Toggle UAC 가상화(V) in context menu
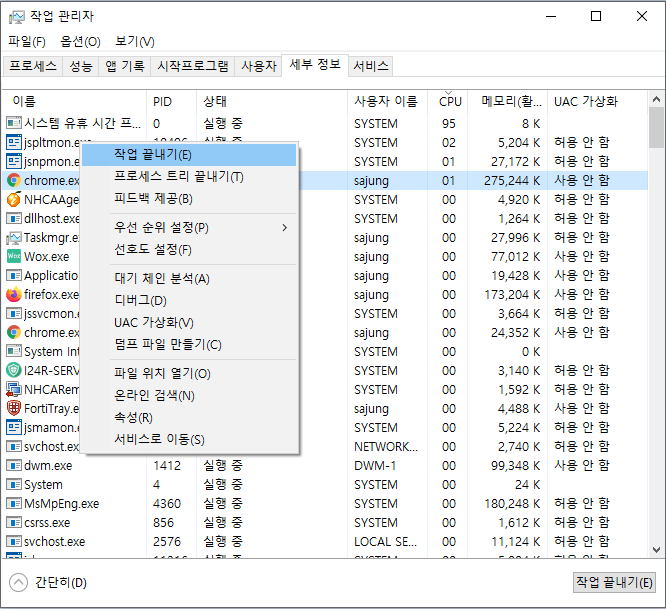666x609 pixels. [x=189, y=322]
